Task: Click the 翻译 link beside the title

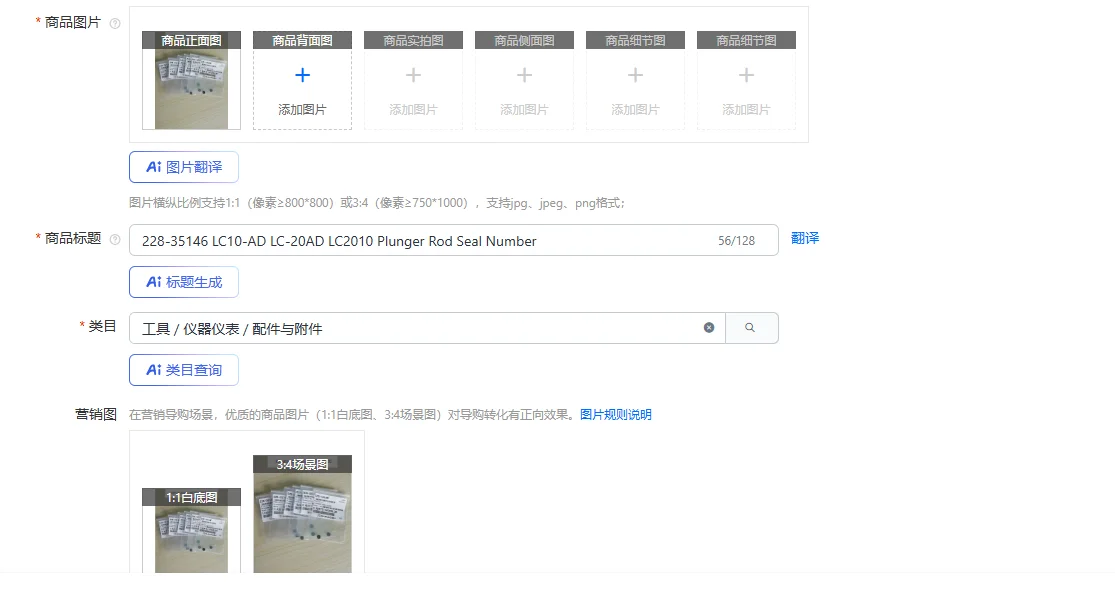Action: (x=805, y=238)
